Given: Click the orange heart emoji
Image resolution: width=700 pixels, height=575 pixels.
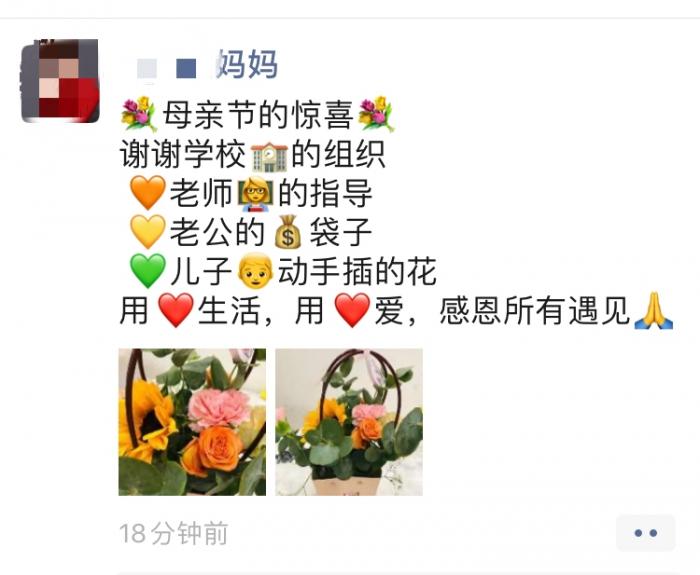Looking at the screenshot, I should [147, 193].
